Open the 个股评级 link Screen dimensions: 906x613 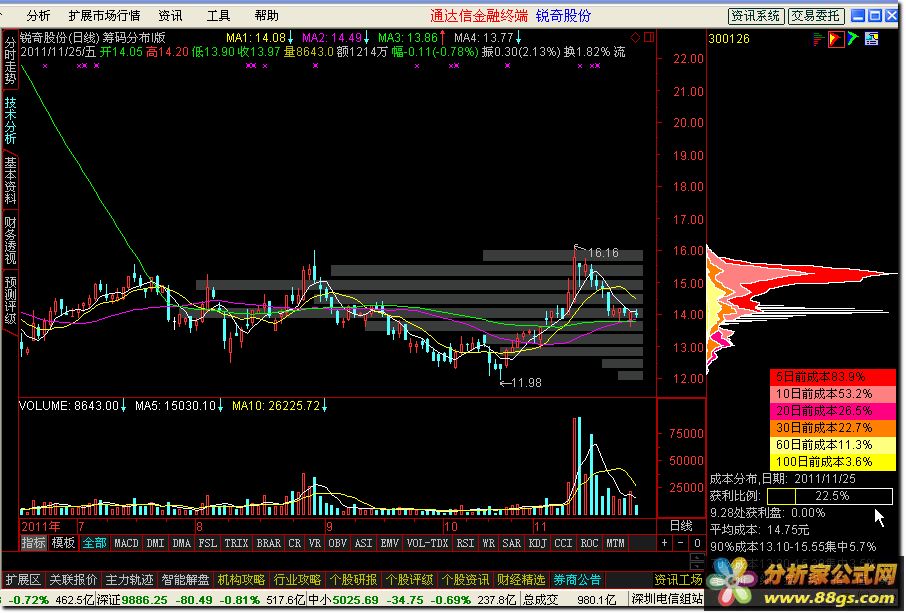click(409, 580)
